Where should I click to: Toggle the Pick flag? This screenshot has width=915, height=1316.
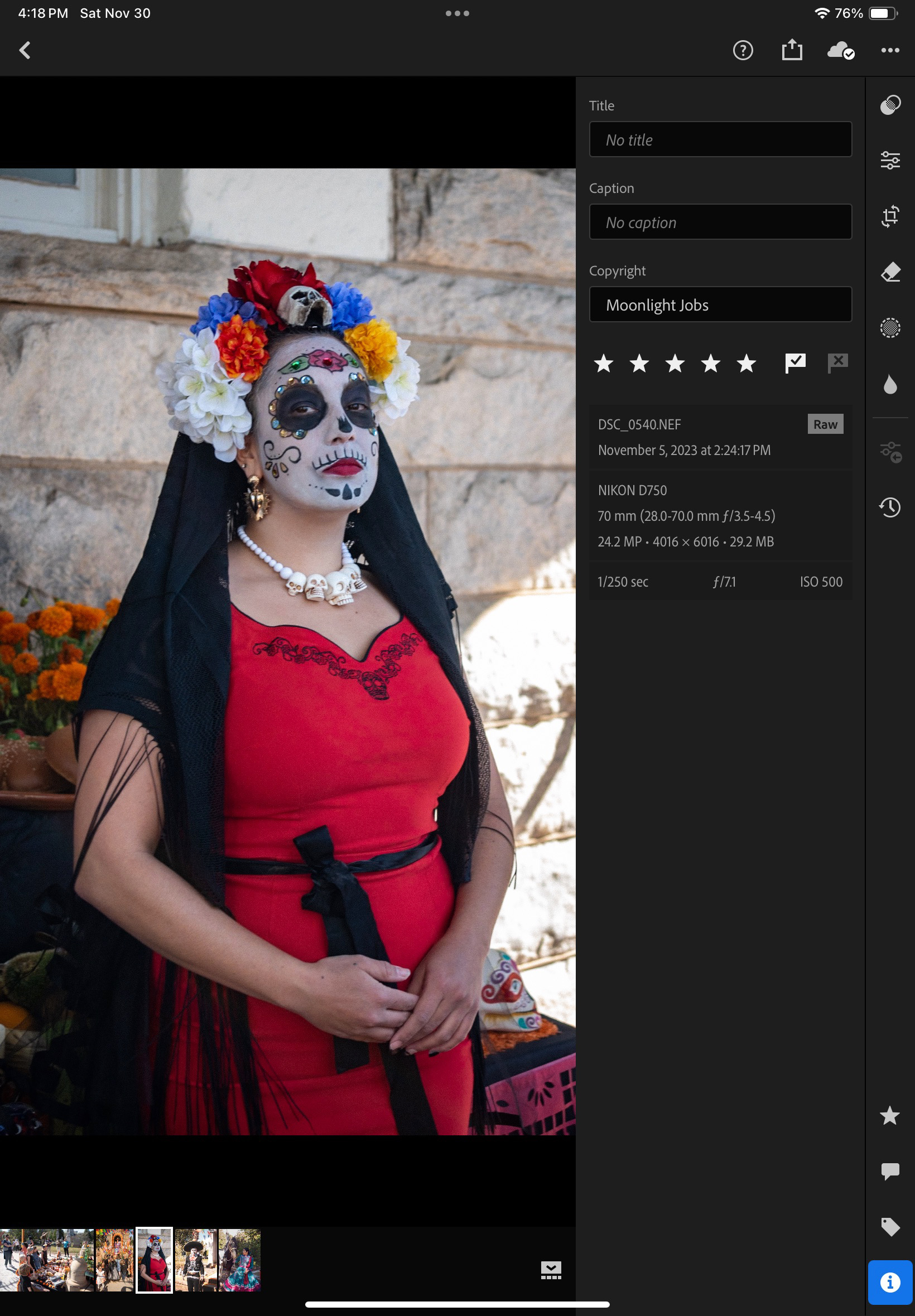(794, 362)
